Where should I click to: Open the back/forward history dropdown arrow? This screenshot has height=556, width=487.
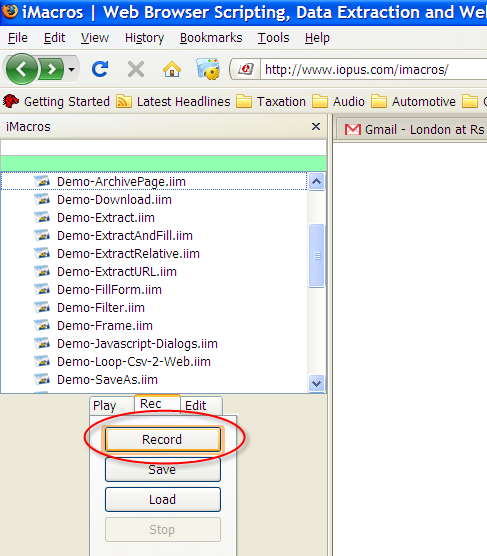click(x=71, y=70)
